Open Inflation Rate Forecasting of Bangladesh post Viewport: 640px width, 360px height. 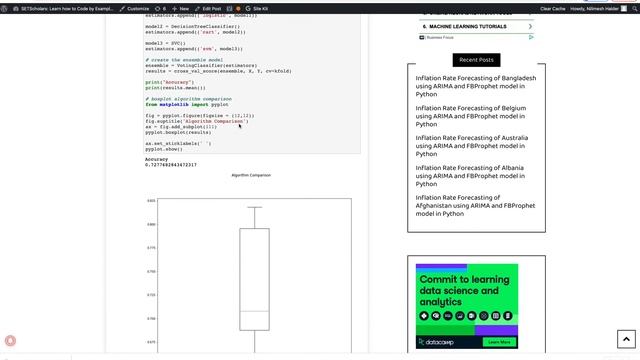pos(476,86)
